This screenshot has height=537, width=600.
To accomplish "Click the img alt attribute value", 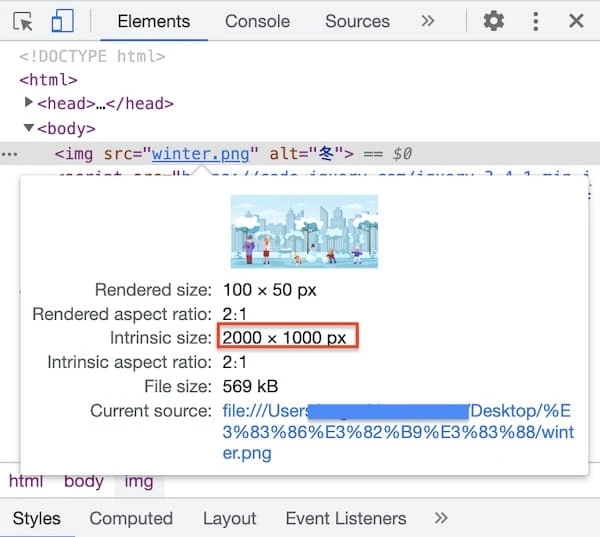I will coord(326,153).
